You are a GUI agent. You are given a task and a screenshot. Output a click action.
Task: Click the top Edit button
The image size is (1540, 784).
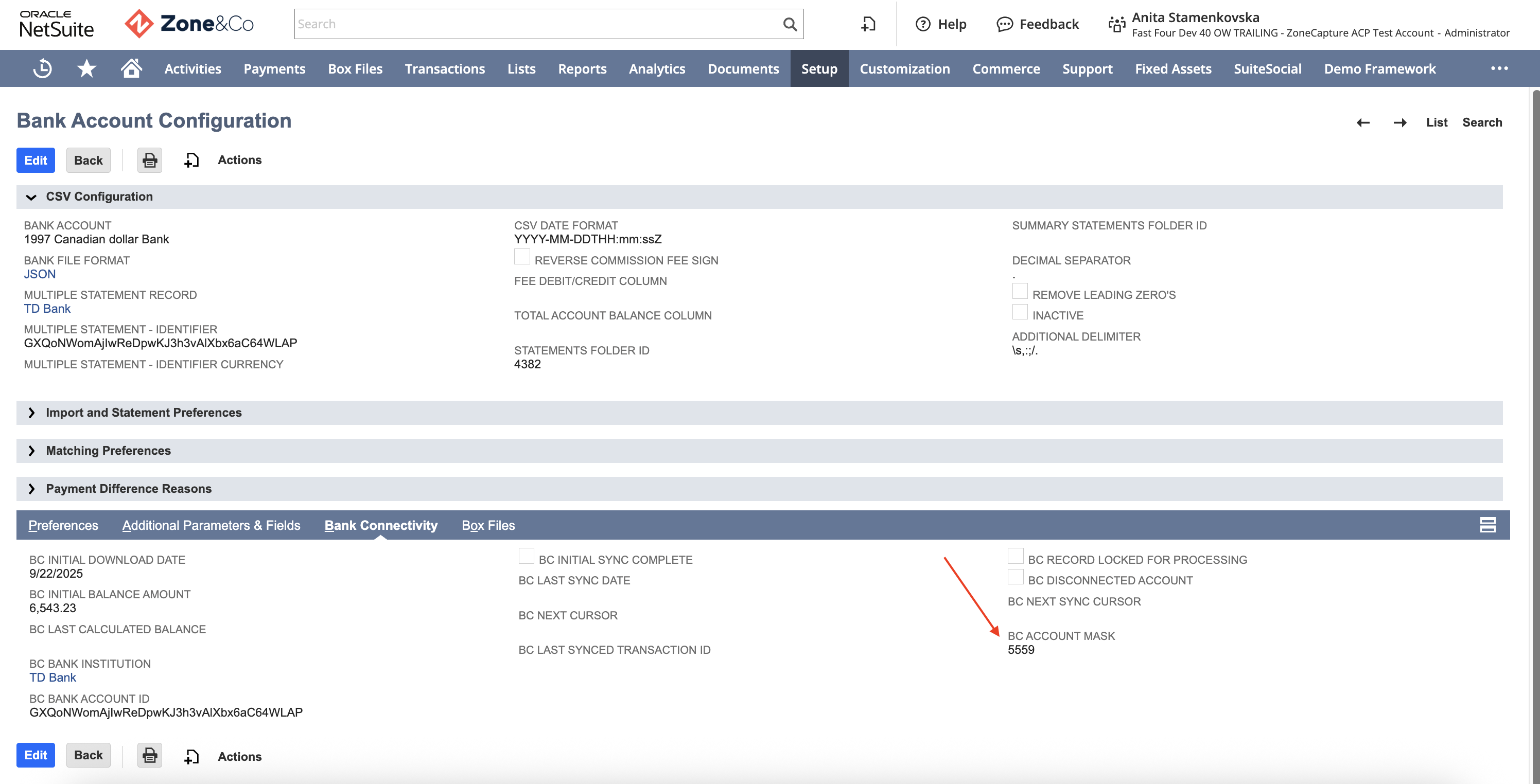tap(36, 160)
